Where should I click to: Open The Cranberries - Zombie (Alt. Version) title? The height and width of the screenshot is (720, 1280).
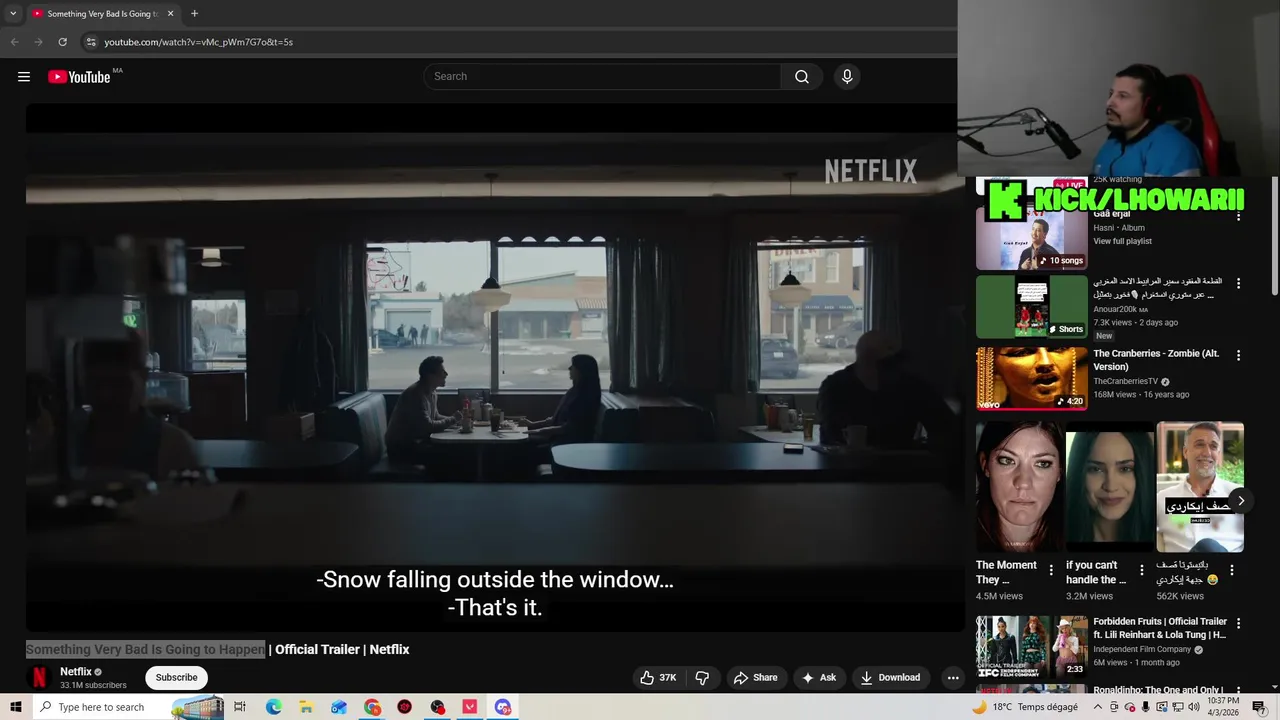pyautogui.click(x=1156, y=360)
